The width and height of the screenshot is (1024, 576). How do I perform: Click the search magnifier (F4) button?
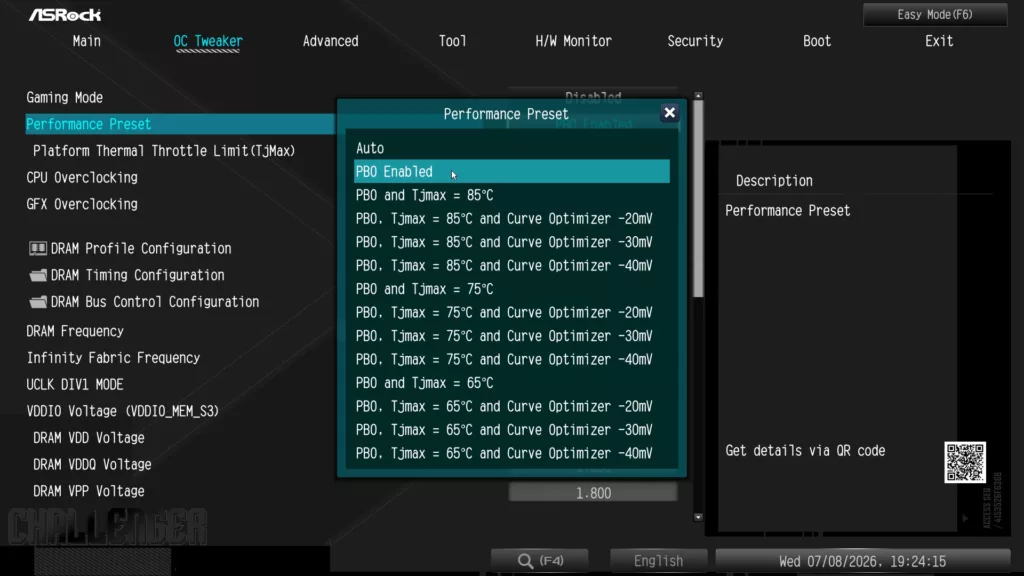539,560
